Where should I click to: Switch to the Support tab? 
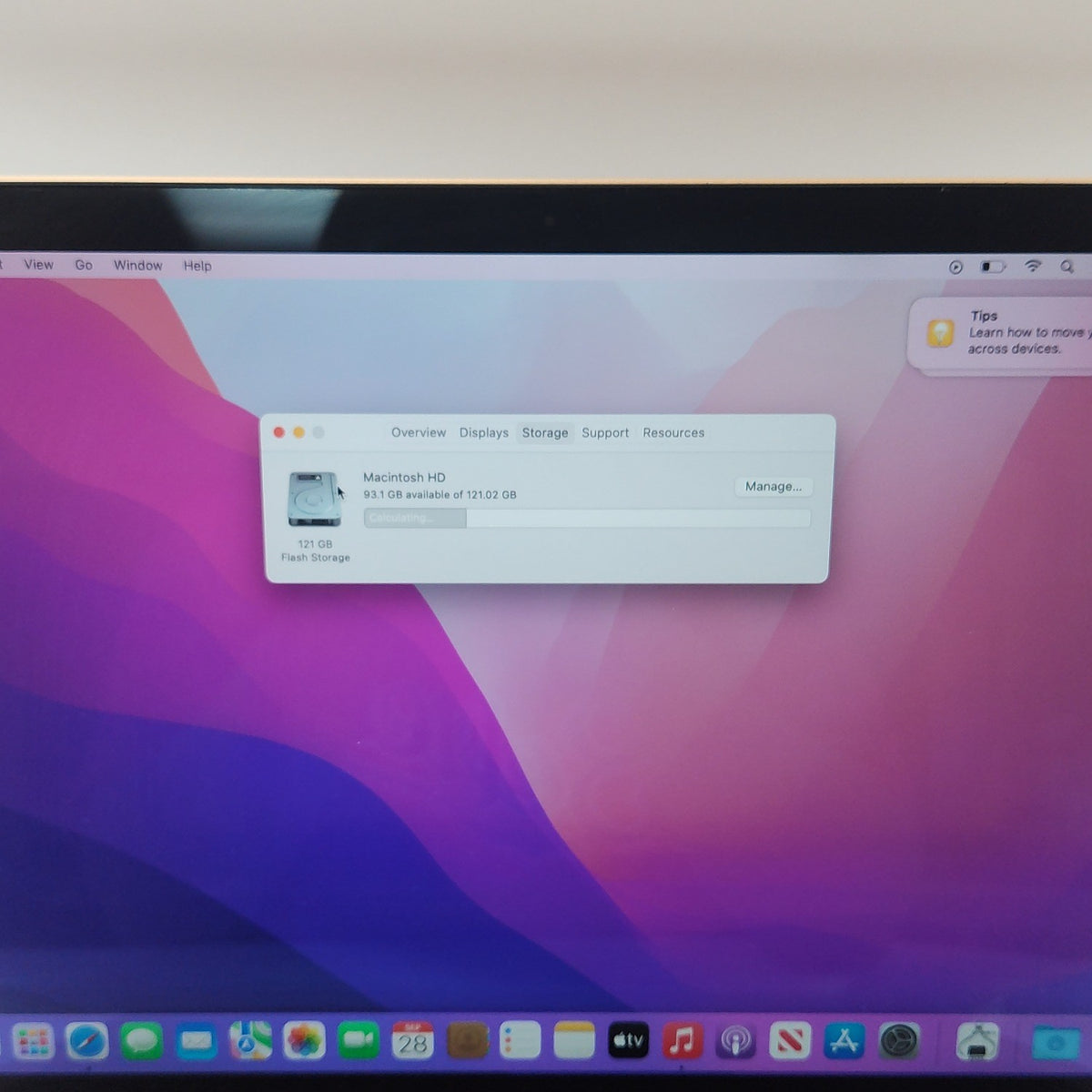click(605, 432)
